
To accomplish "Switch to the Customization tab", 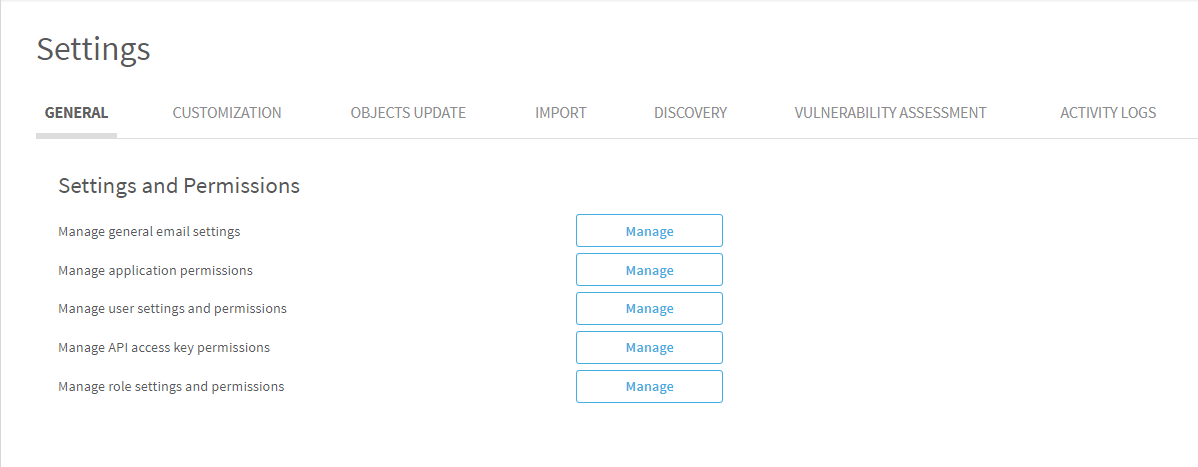I will pos(227,113).
